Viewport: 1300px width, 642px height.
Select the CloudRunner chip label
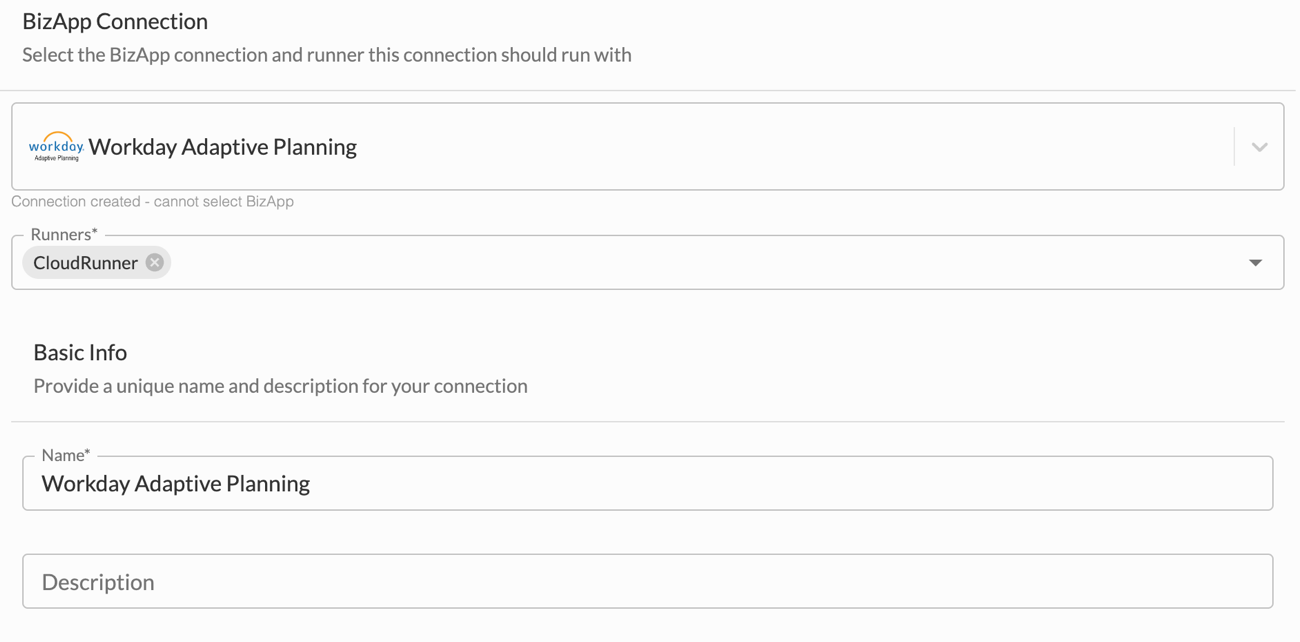[85, 263]
